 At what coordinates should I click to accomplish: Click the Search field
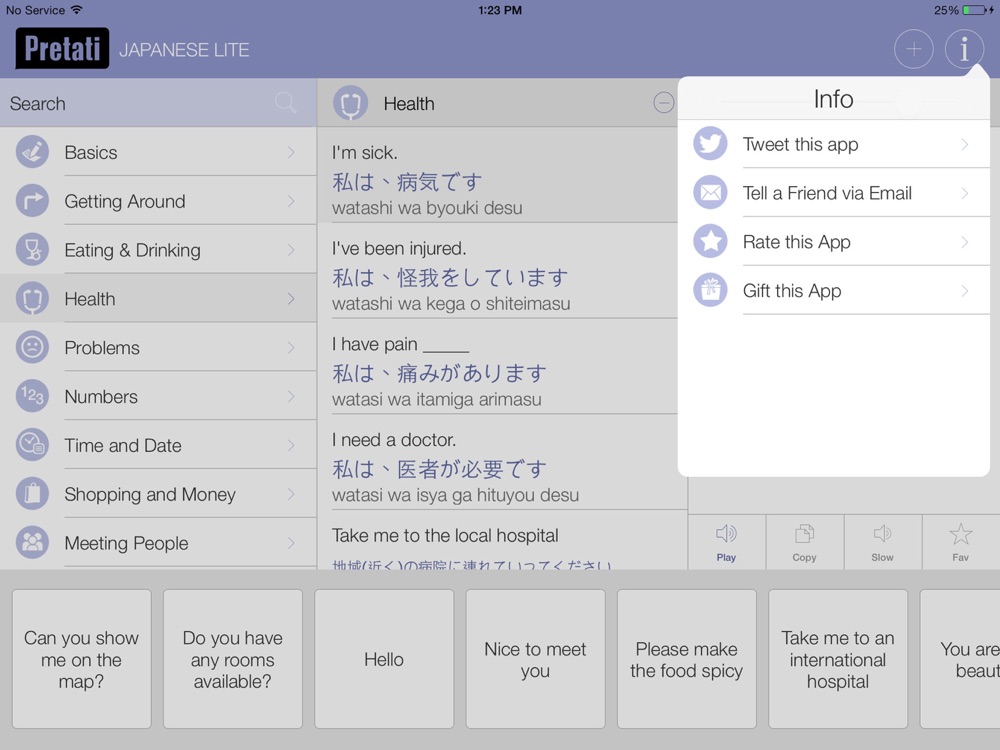pyautogui.click(x=158, y=103)
